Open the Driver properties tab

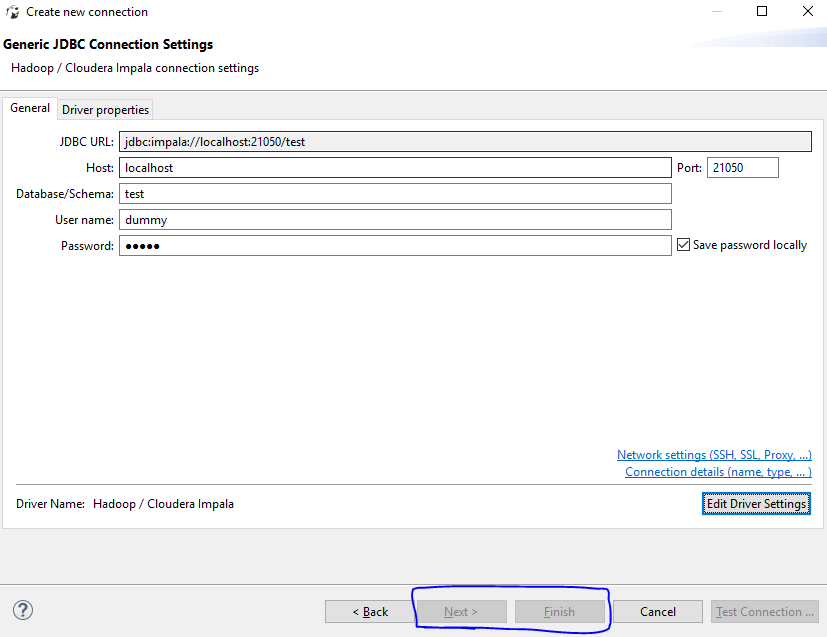tap(105, 110)
